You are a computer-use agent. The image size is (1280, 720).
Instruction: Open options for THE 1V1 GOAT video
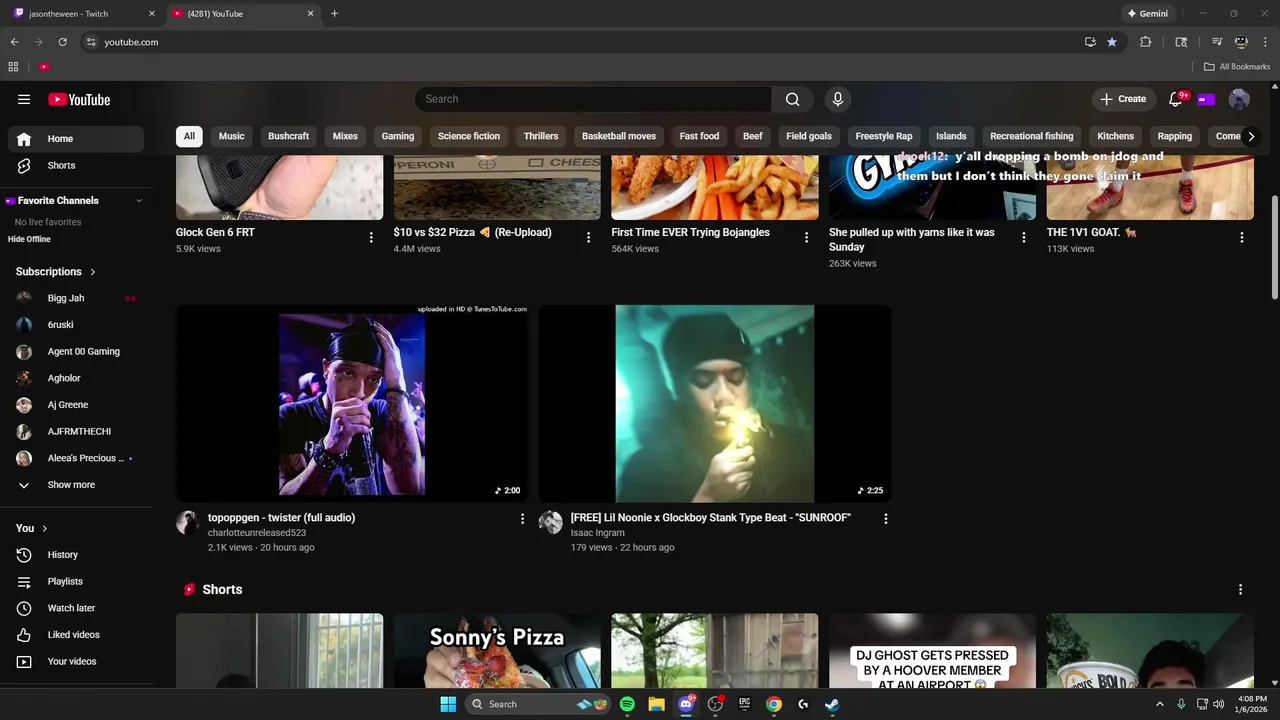[x=1241, y=237]
